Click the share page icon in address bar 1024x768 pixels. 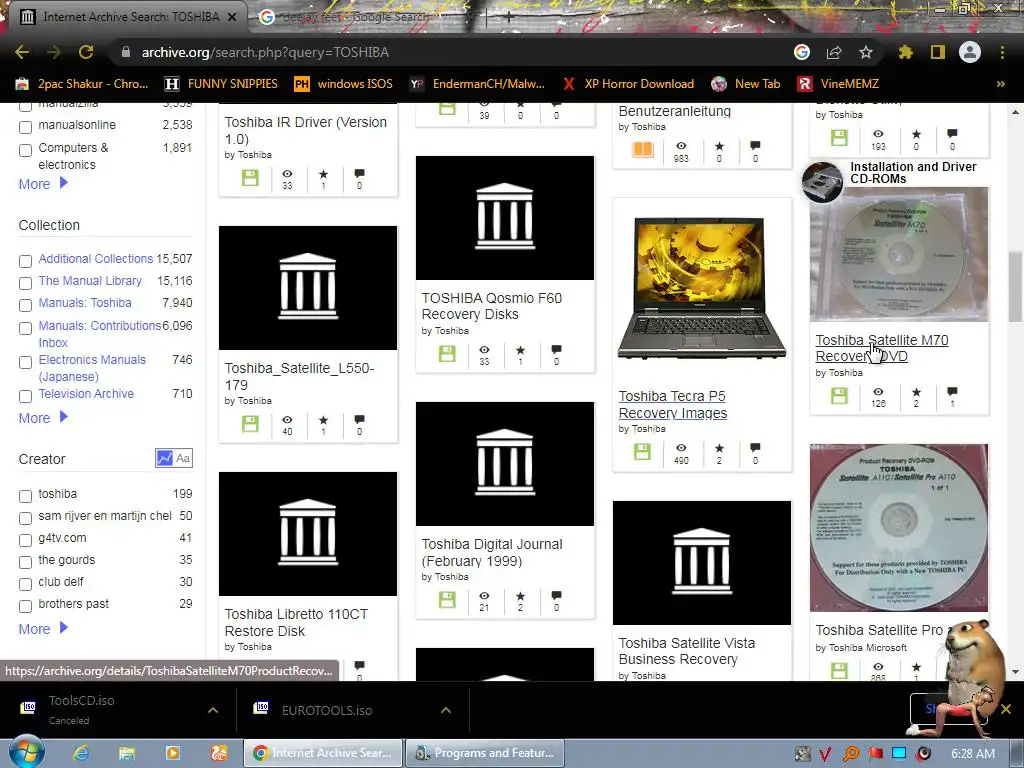click(834, 52)
